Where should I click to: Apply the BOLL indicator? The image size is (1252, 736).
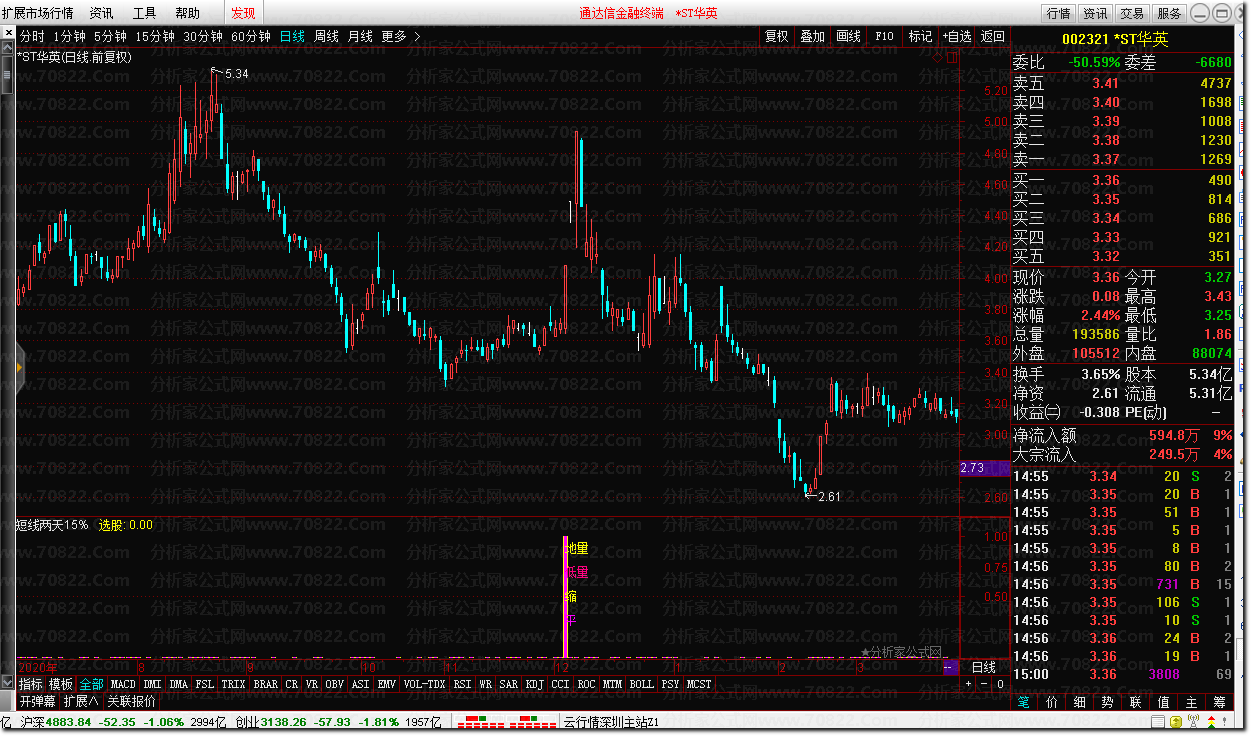pyautogui.click(x=641, y=684)
